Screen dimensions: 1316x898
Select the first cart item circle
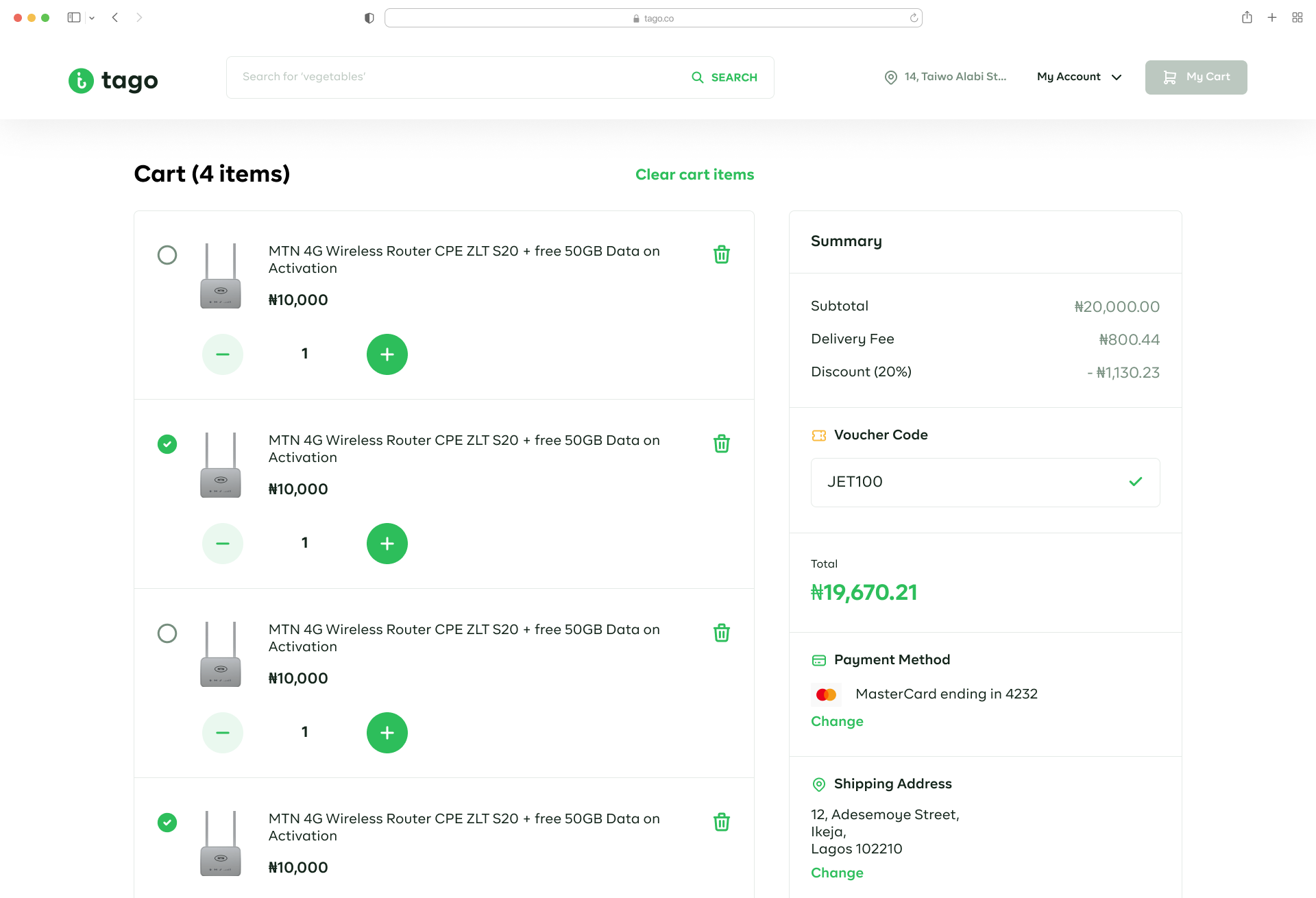[x=167, y=255]
